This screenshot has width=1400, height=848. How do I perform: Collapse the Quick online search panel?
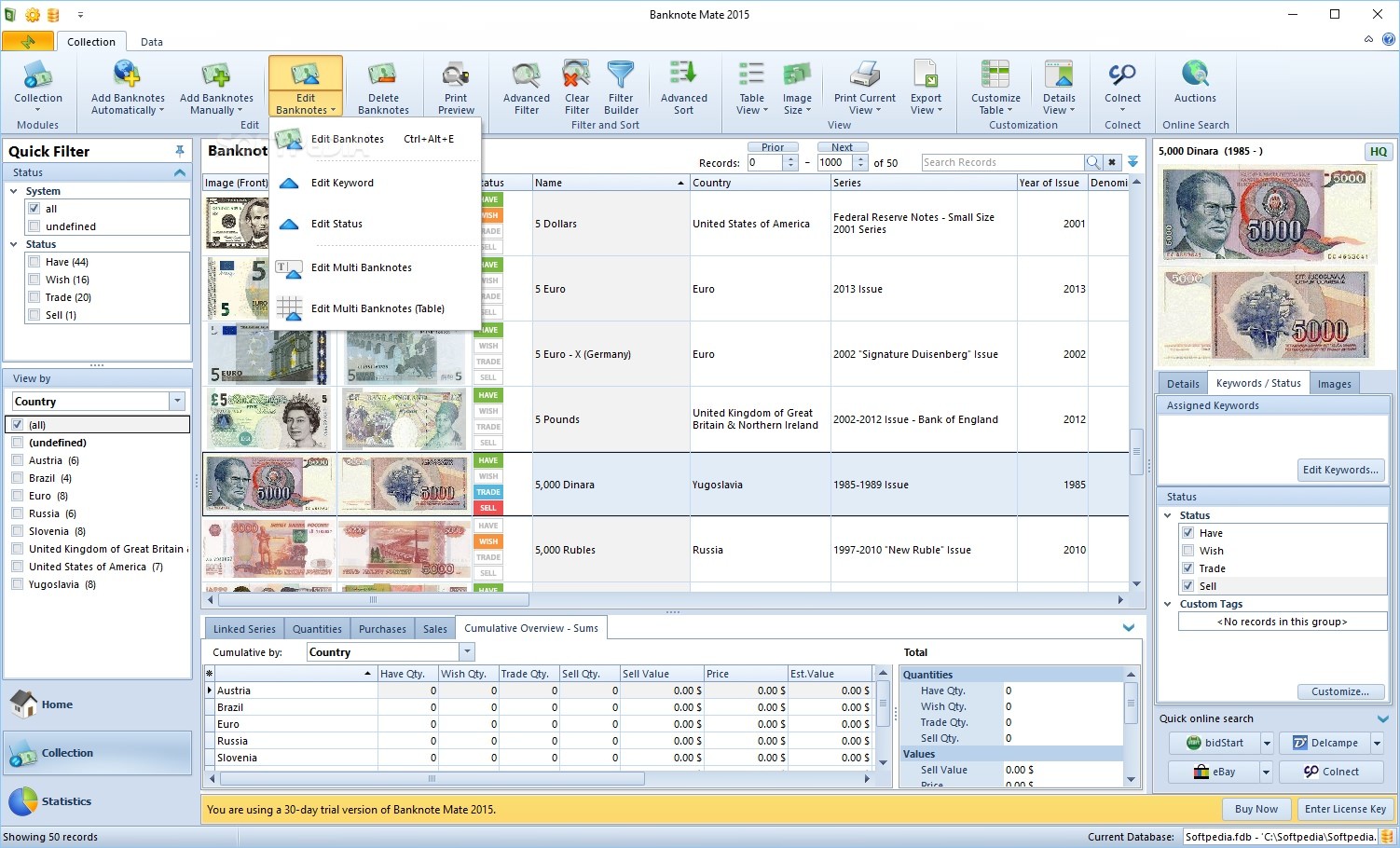1382,718
